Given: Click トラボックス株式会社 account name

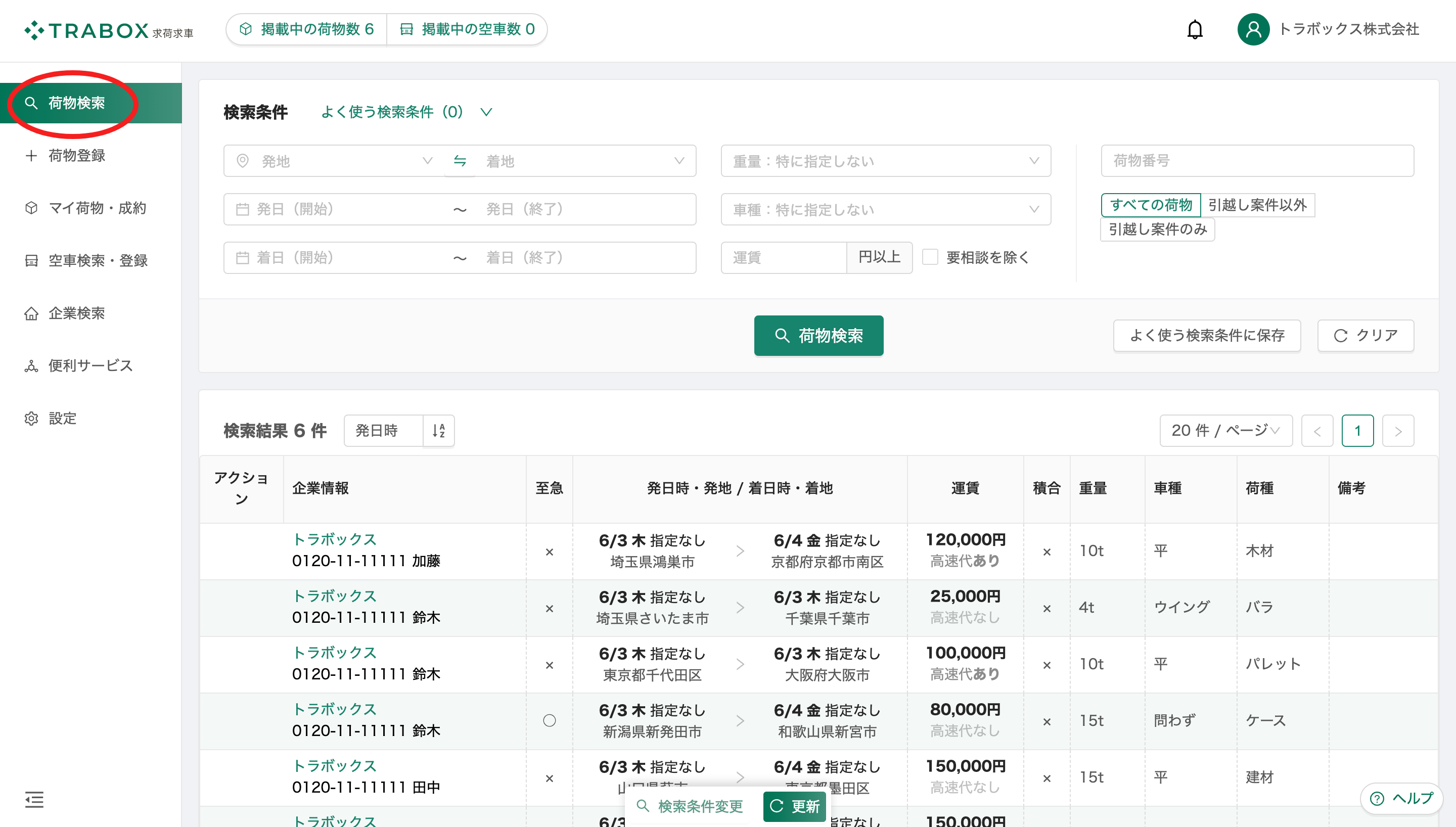Looking at the screenshot, I should 1349,29.
